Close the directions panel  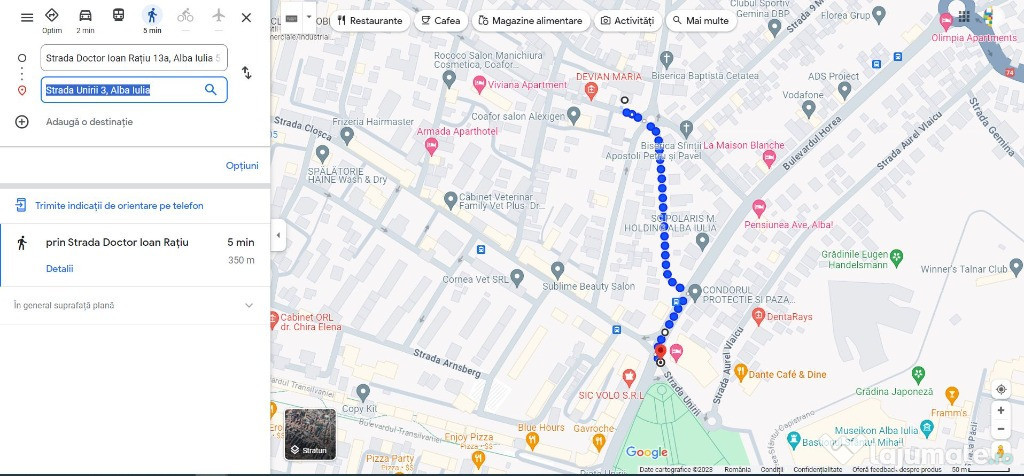[246, 18]
